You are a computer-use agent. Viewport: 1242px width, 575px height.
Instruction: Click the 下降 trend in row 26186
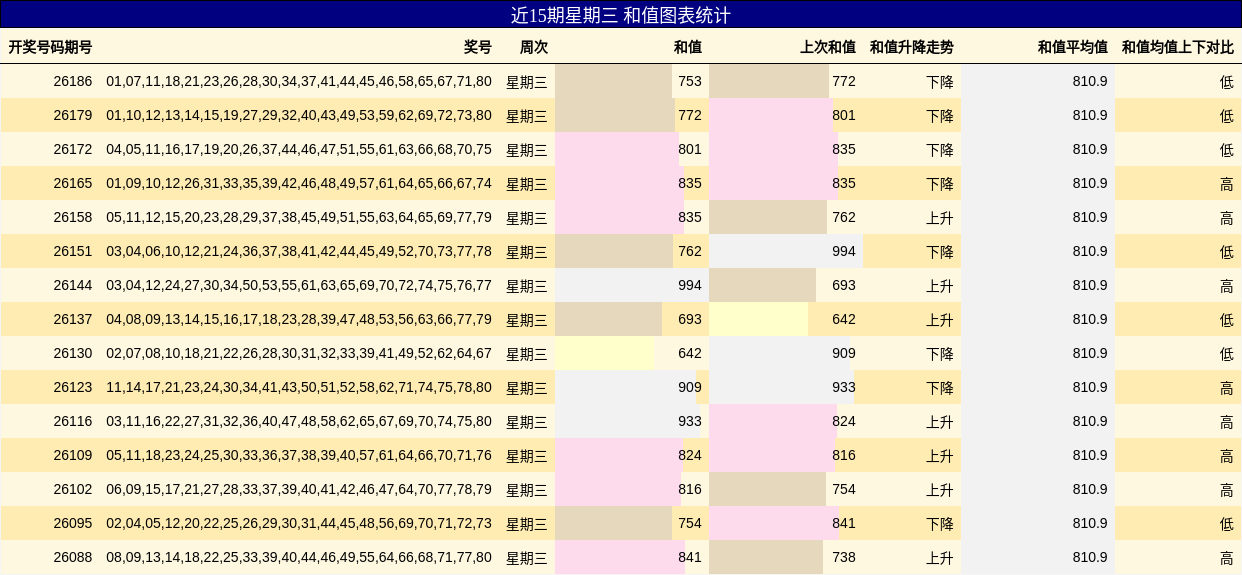click(940, 82)
